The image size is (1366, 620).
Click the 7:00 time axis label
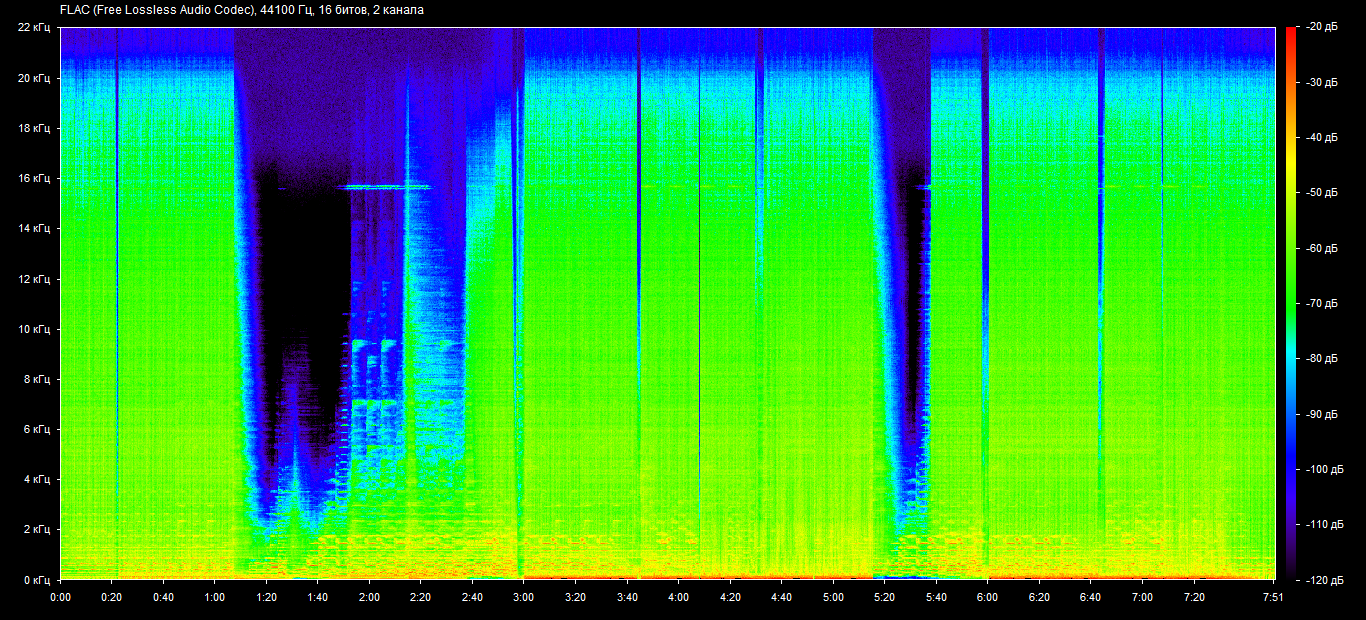tap(1142, 597)
